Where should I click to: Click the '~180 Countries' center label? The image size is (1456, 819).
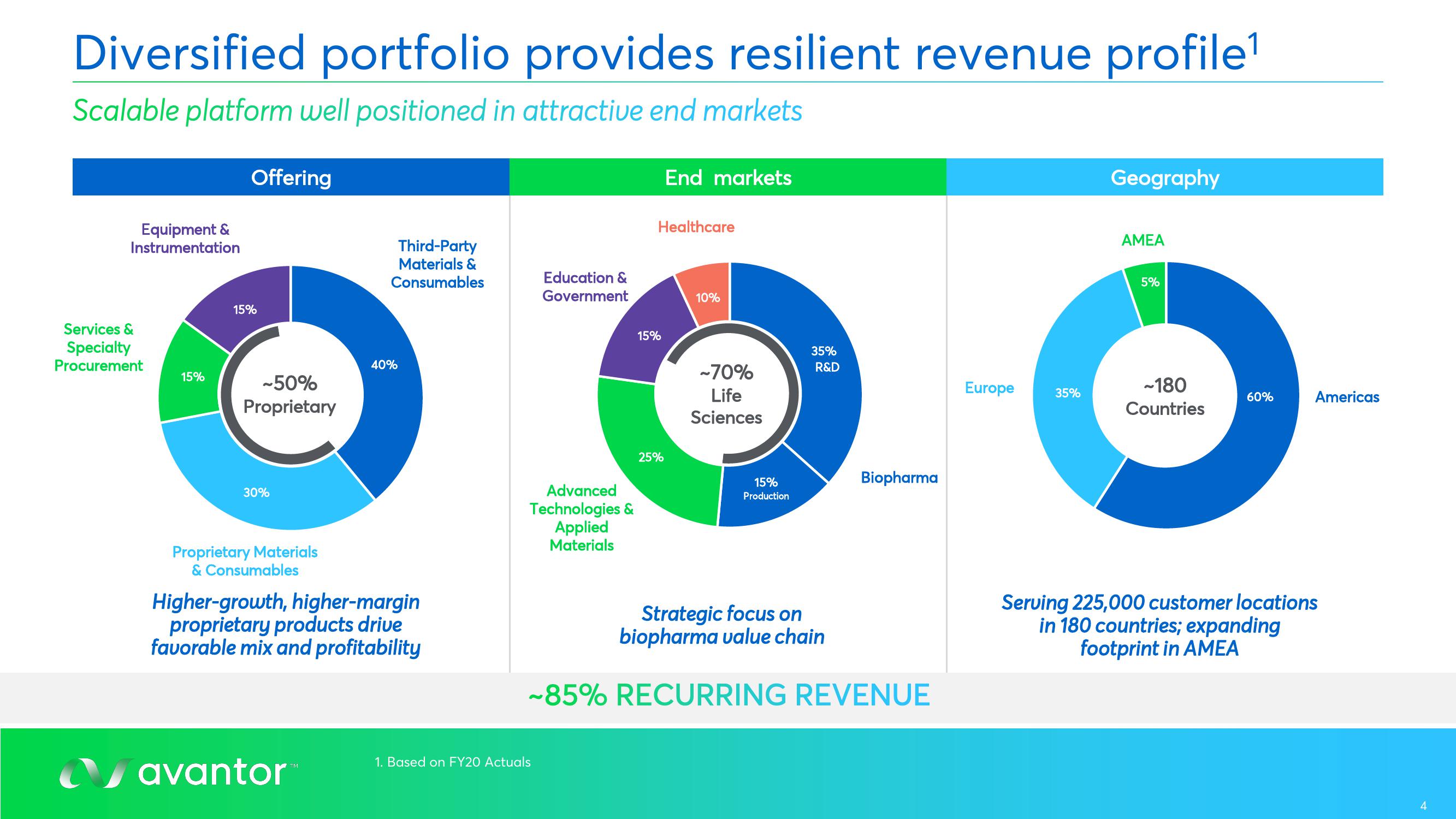1165,397
